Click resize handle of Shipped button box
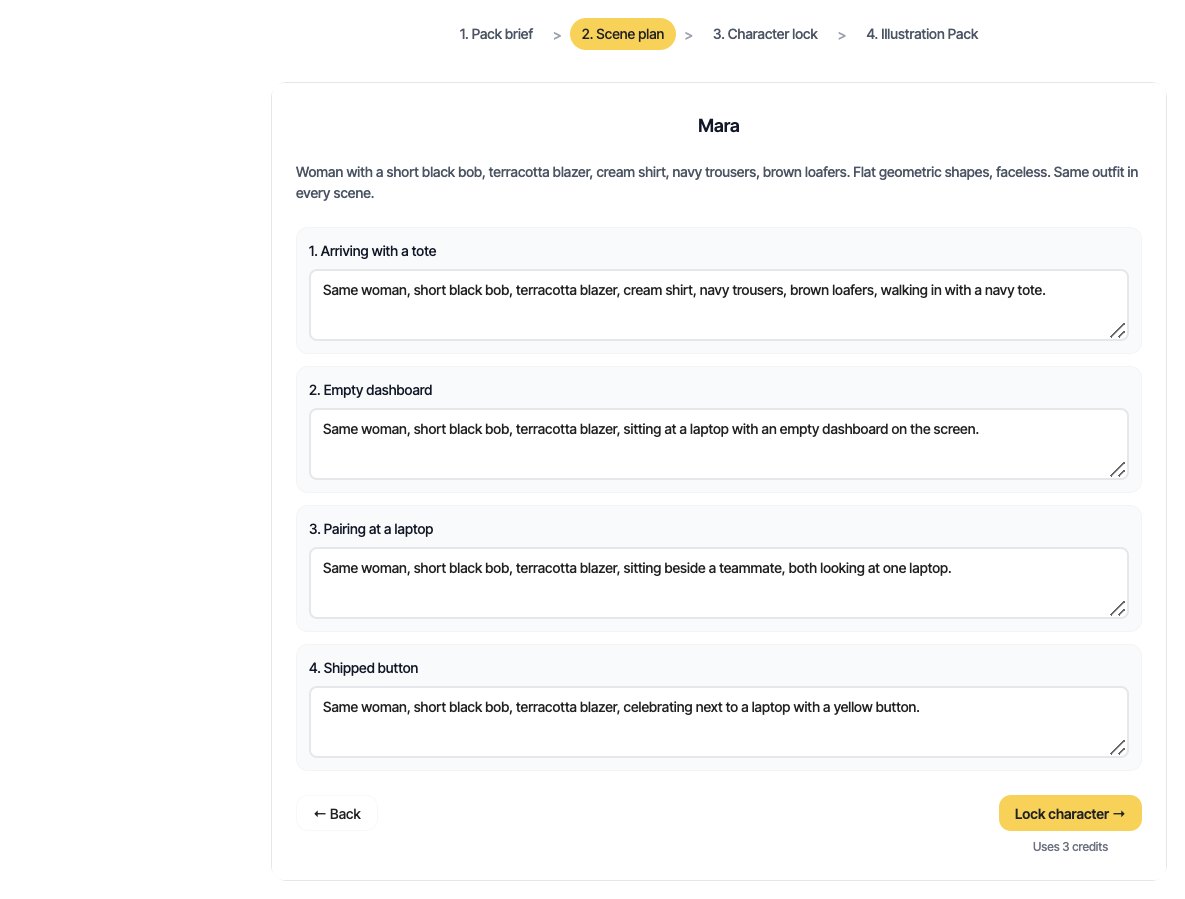Image resolution: width=1185 pixels, height=899 pixels. click(1118, 748)
